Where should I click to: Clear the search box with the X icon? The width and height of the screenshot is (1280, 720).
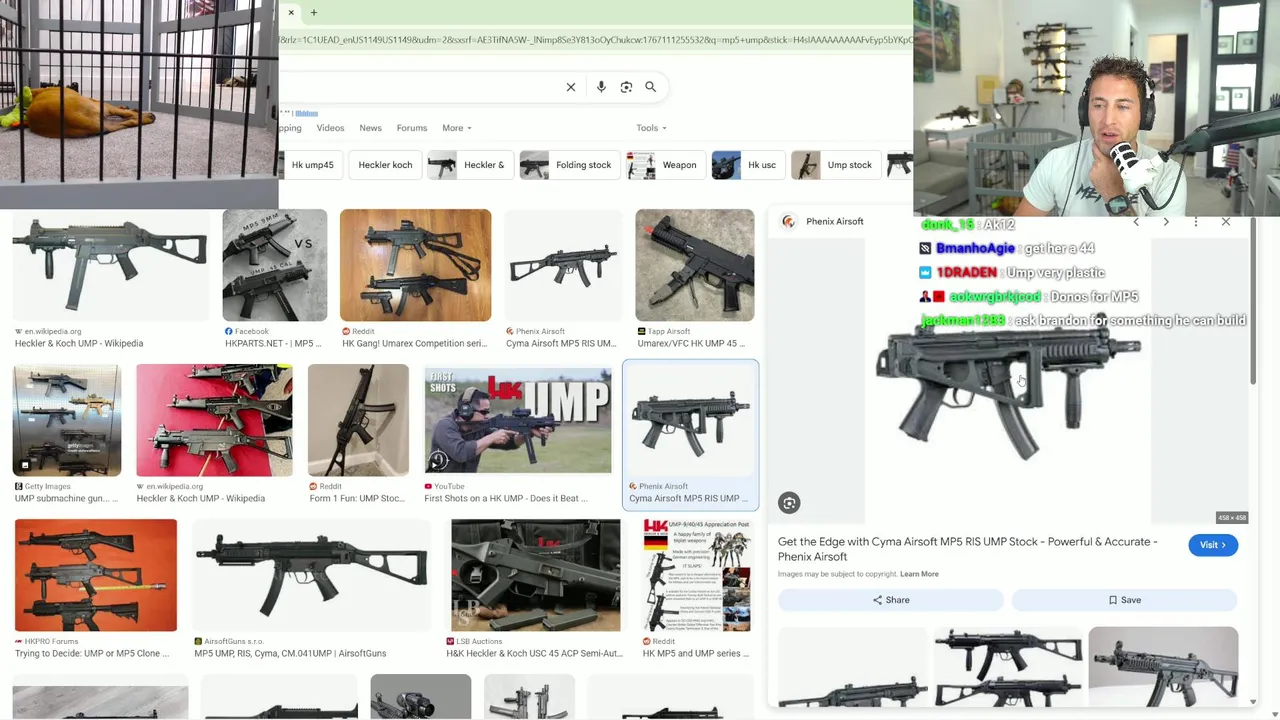click(571, 87)
